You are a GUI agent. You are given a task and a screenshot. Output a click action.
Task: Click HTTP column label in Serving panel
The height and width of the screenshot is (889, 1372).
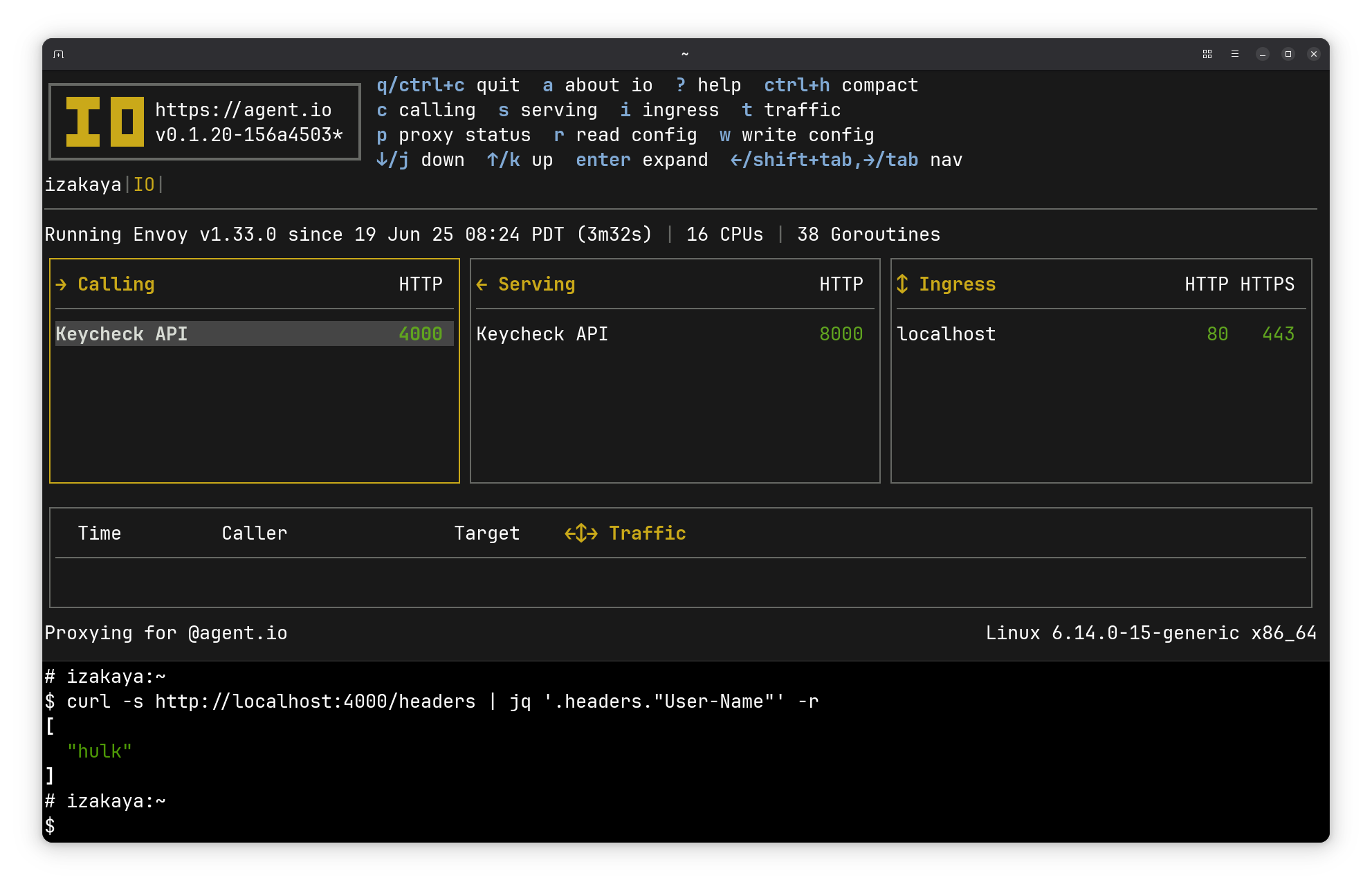(x=841, y=284)
